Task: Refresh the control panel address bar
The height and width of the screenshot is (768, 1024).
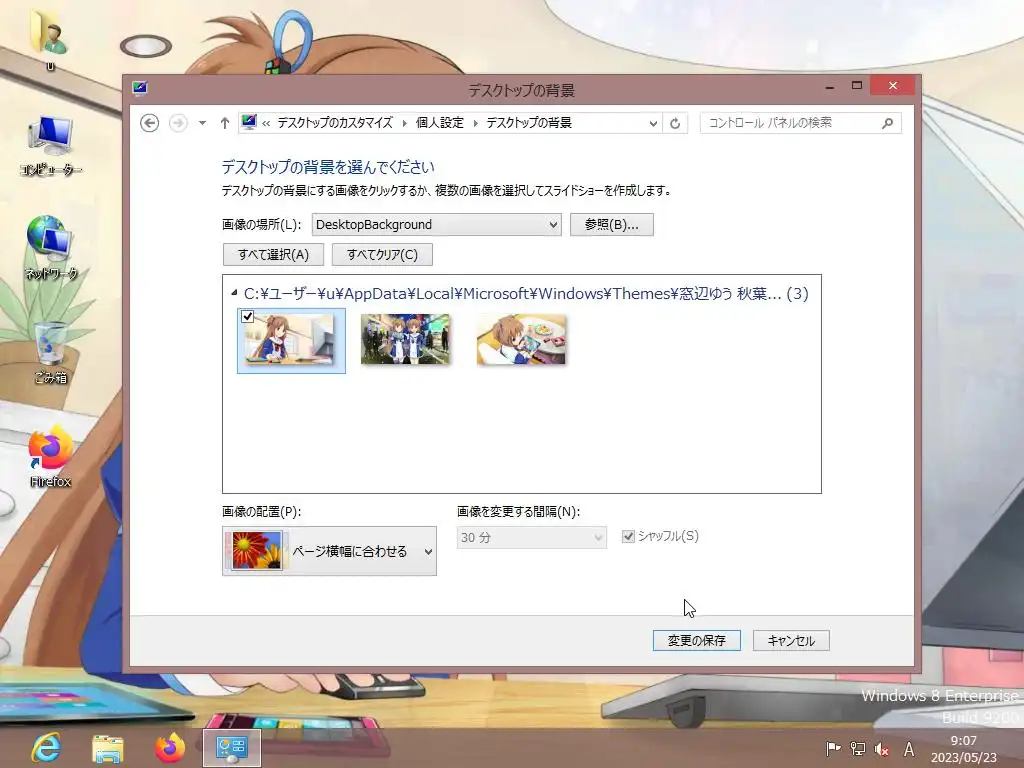Action: (x=675, y=123)
